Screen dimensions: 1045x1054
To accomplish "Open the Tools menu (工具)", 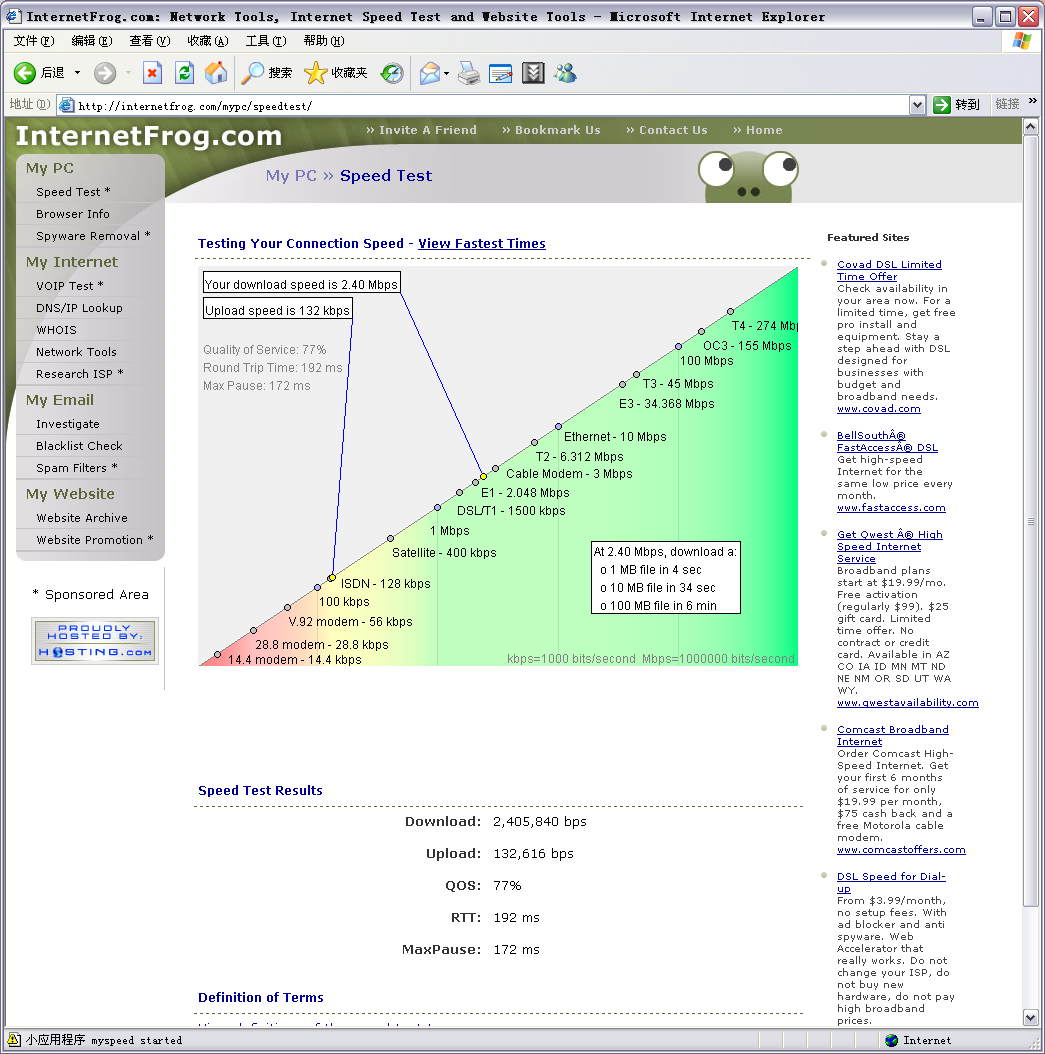I will pyautogui.click(x=265, y=41).
